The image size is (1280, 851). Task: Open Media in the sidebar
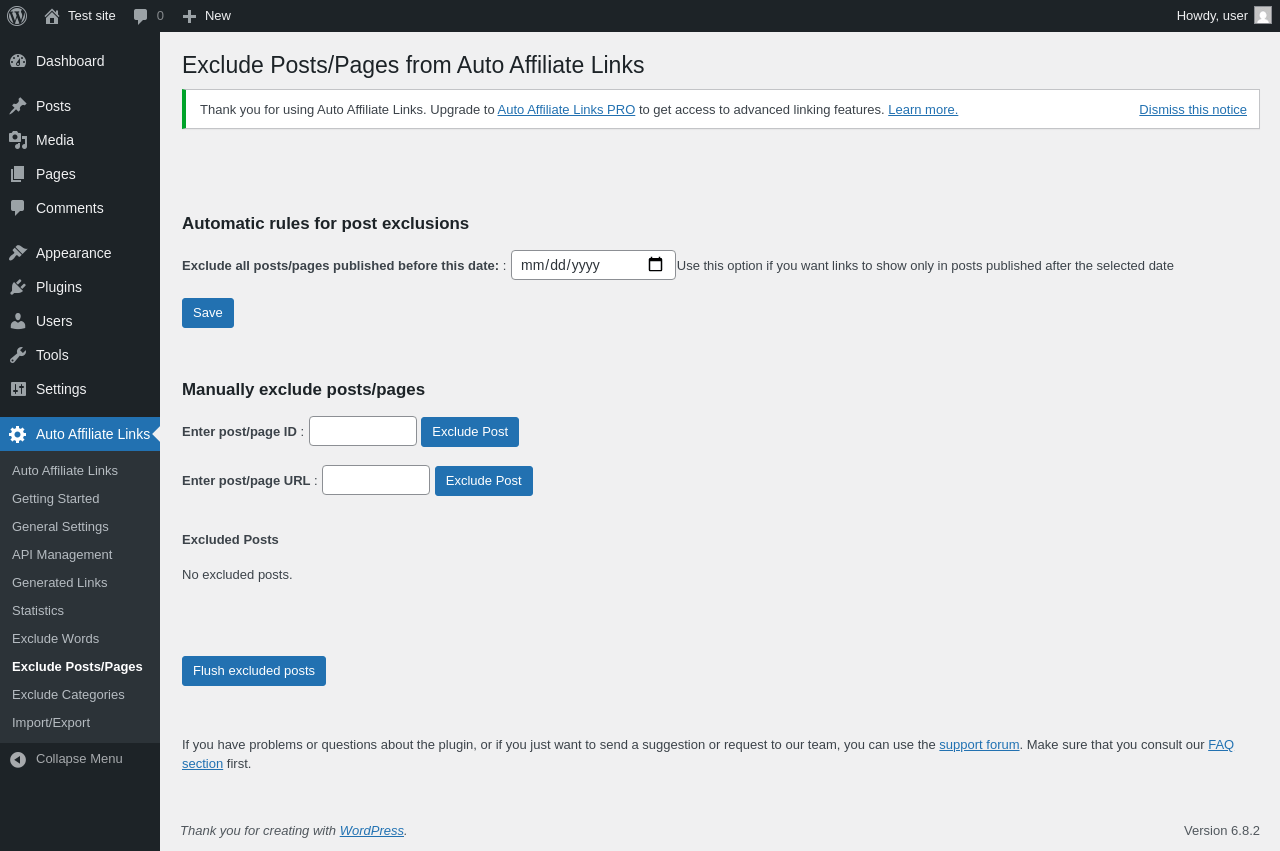pyautogui.click(x=80, y=140)
